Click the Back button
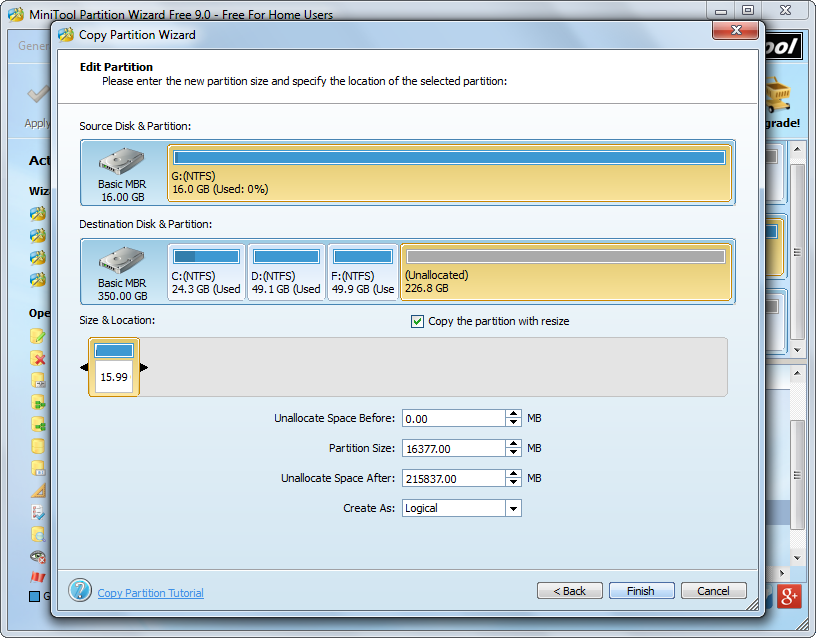Screen dimensions: 816x638 [x=570, y=591]
